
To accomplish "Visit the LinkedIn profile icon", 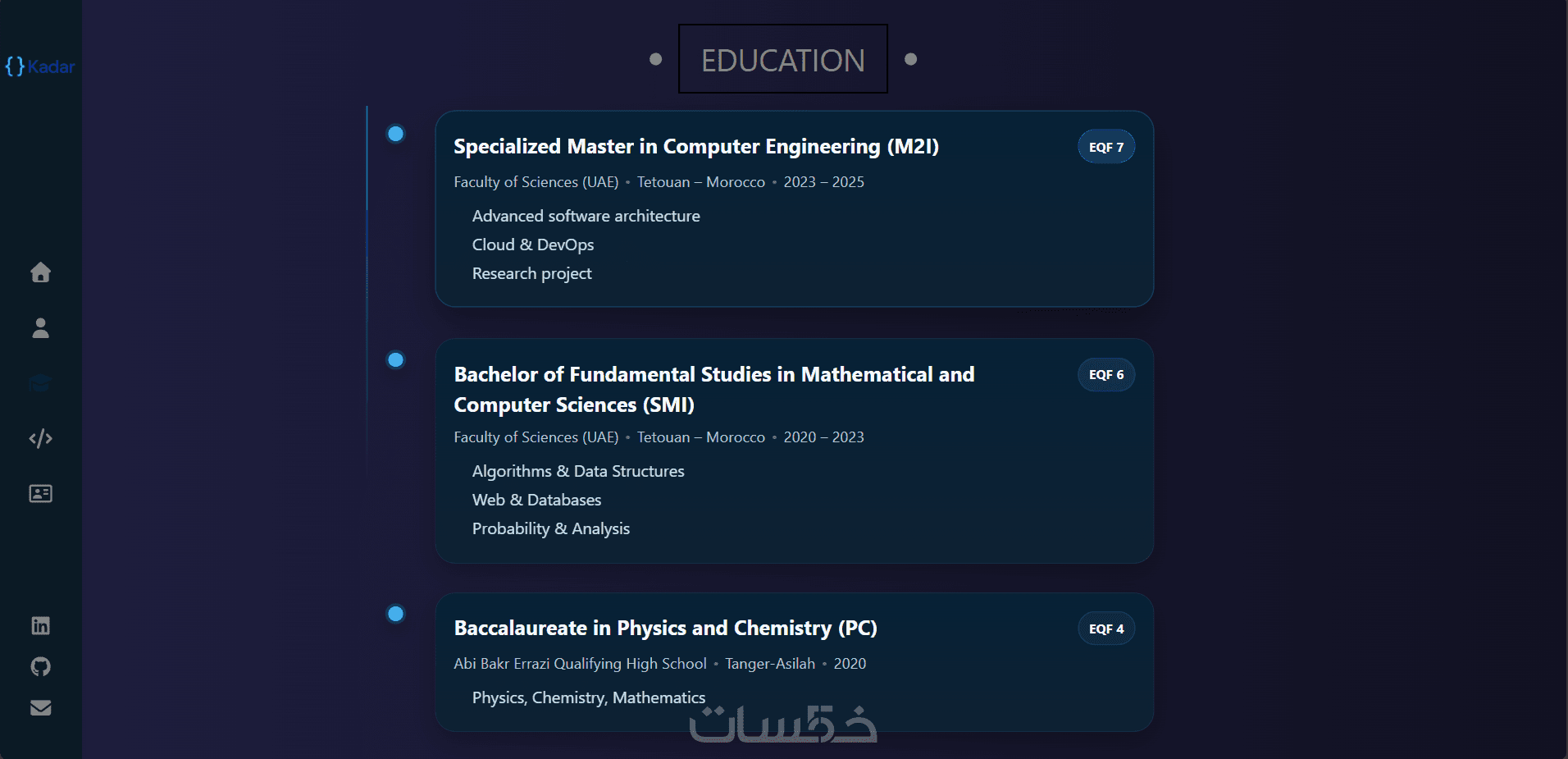I will [40, 625].
